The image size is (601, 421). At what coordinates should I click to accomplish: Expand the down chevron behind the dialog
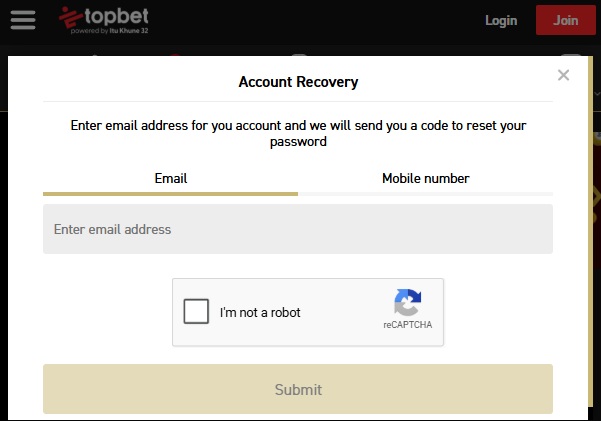coord(597,94)
